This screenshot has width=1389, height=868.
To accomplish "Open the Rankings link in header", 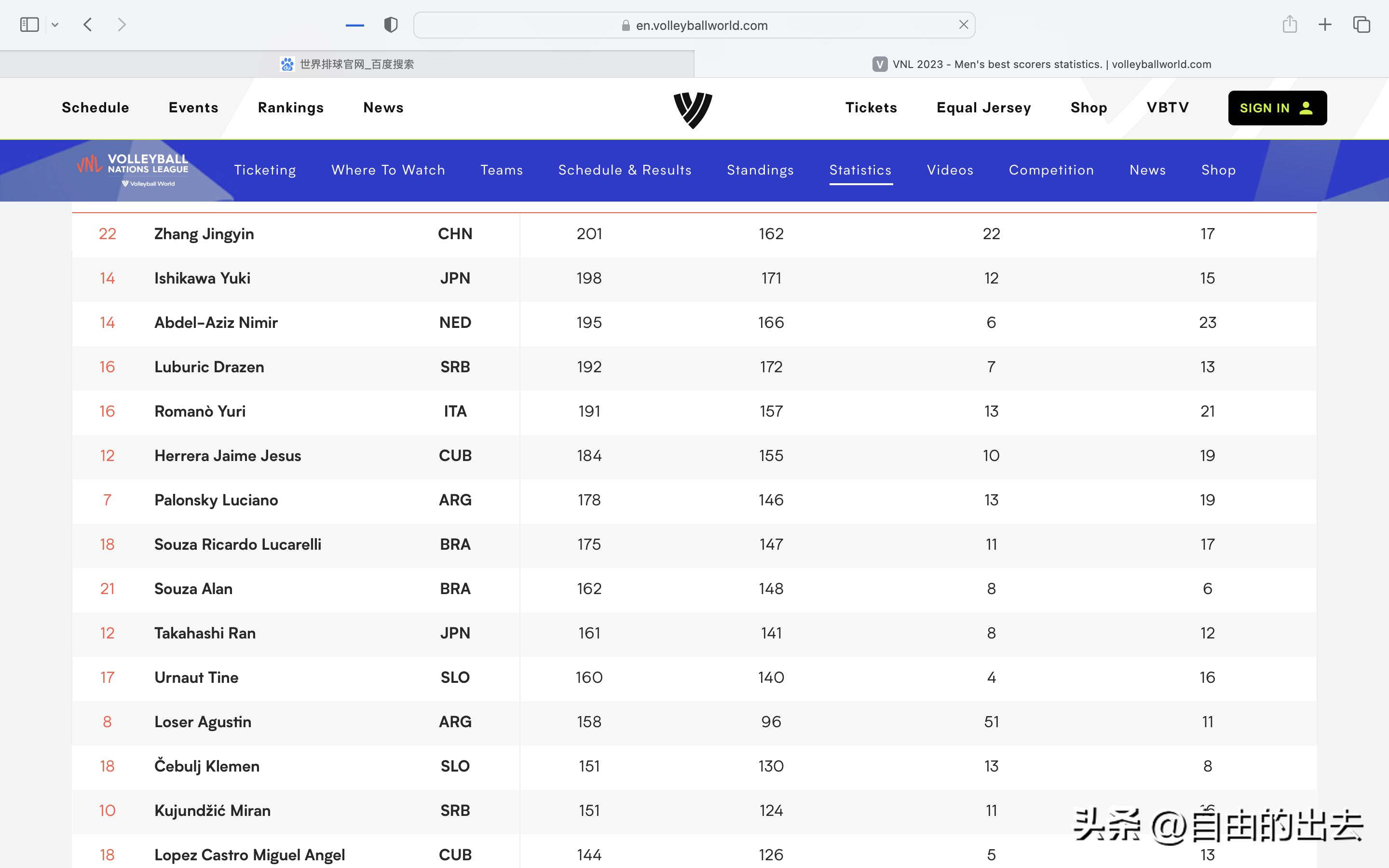I will 290,108.
